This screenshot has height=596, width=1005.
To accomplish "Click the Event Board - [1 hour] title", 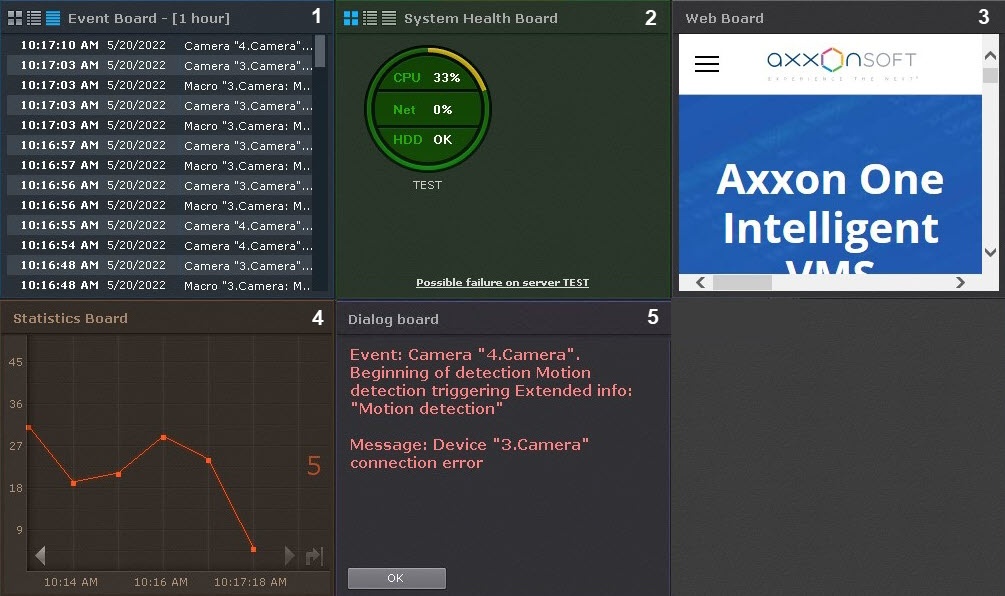I will pos(149,19).
